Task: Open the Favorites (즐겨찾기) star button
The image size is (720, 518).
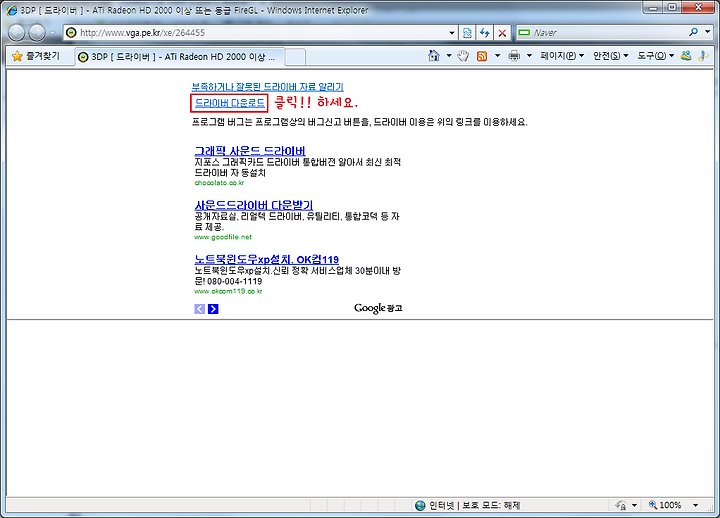Action: coord(36,56)
